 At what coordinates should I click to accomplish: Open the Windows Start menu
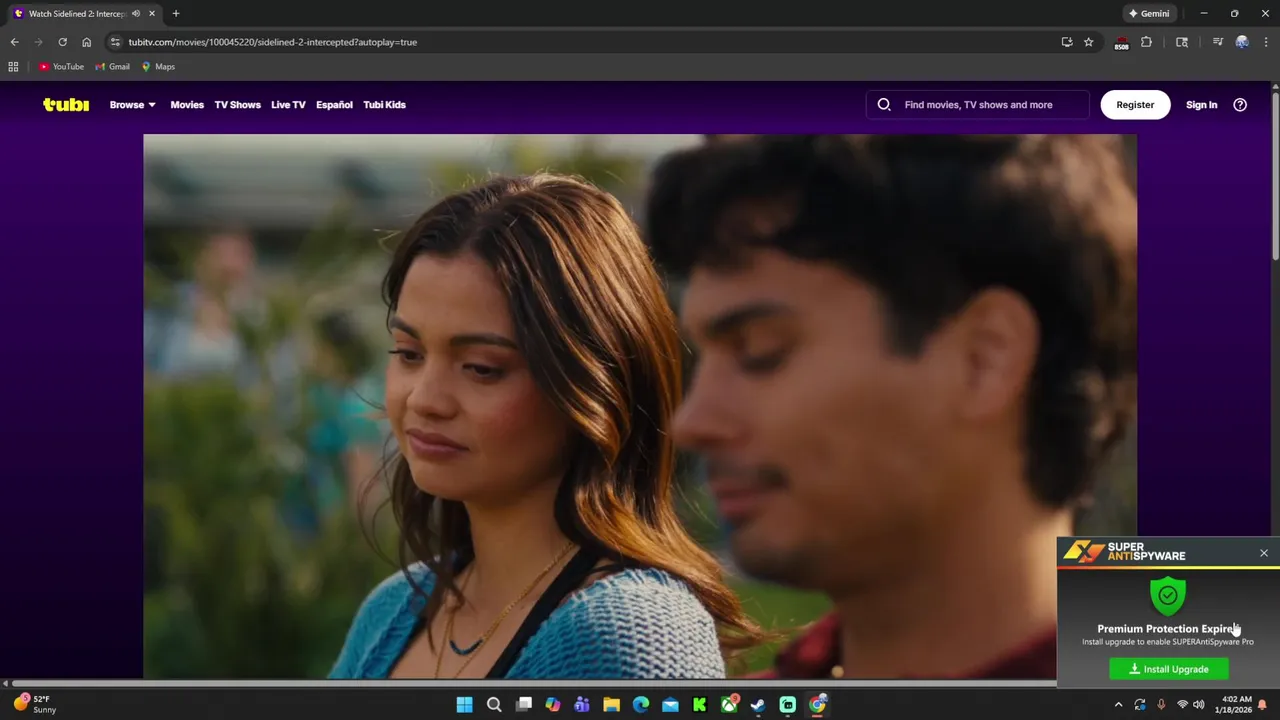[464, 705]
